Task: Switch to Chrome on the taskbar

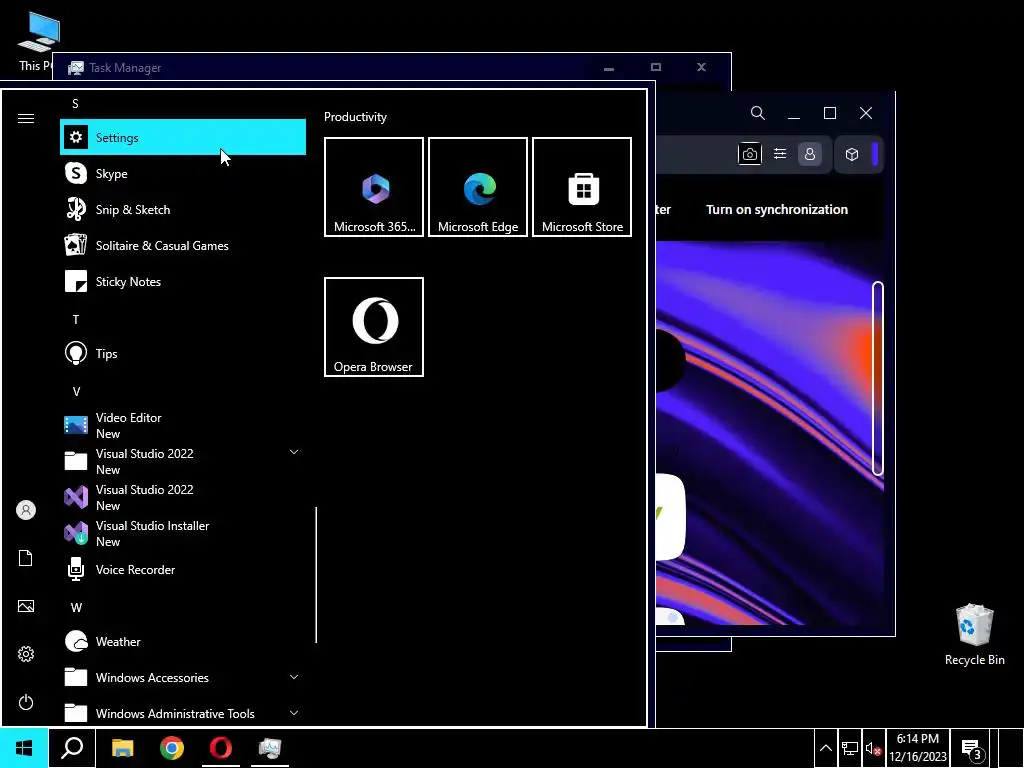Action: point(172,748)
